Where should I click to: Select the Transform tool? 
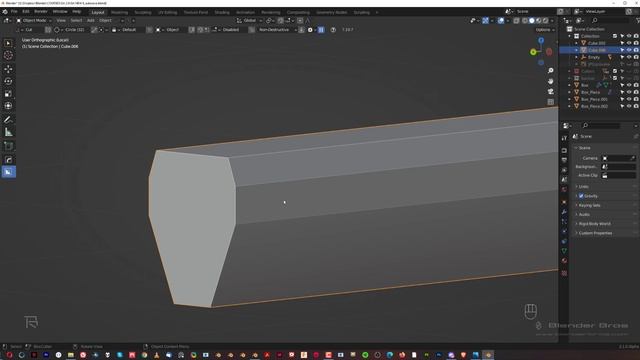(x=8, y=106)
